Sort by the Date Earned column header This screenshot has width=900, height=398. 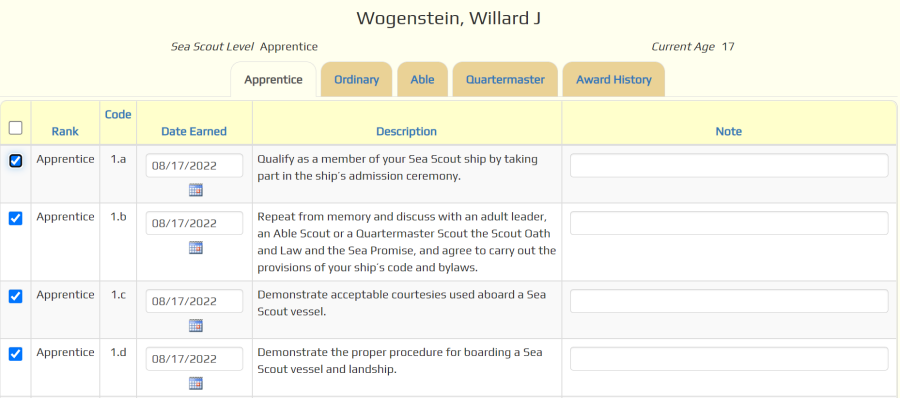coord(194,132)
